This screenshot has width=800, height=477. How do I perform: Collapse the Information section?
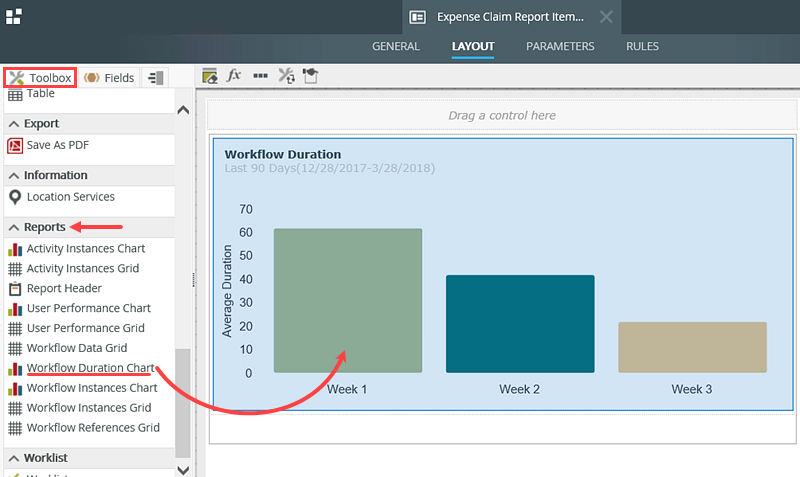(14, 175)
